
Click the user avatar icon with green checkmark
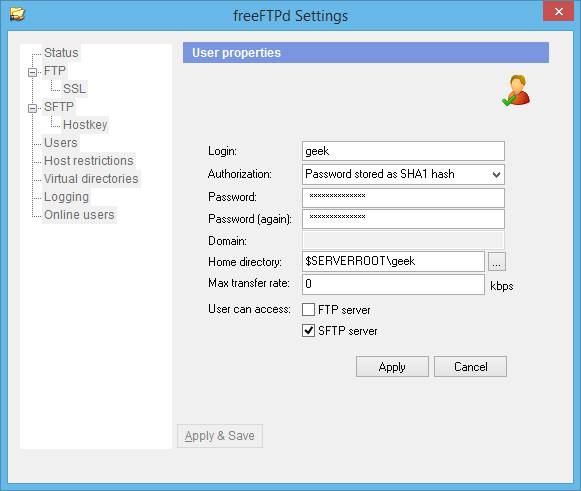(x=516, y=90)
